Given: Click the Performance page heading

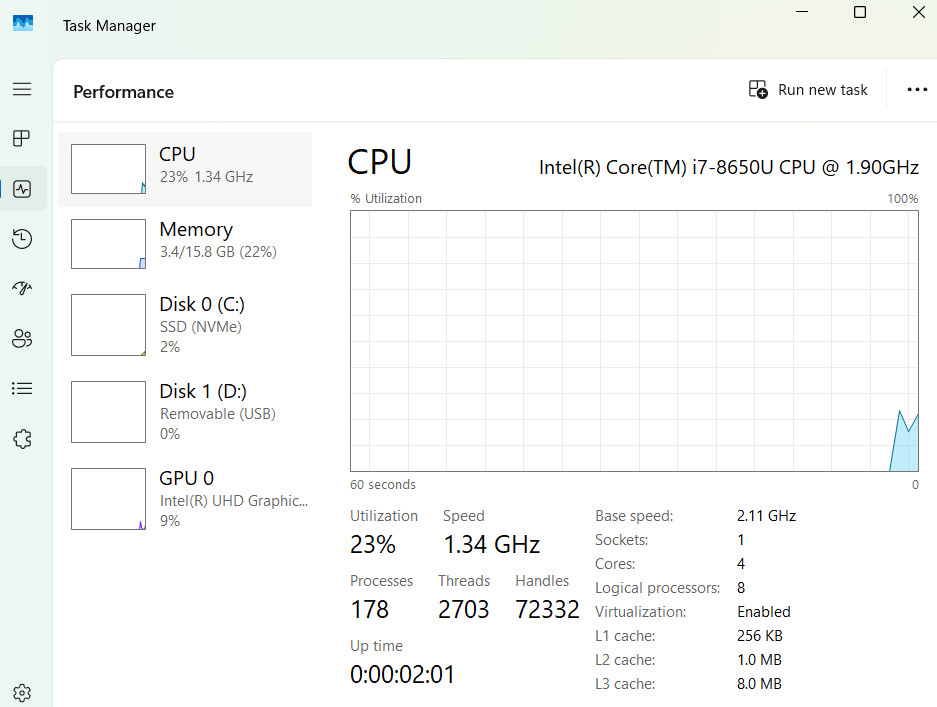Looking at the screenshot, I should 124,92.
